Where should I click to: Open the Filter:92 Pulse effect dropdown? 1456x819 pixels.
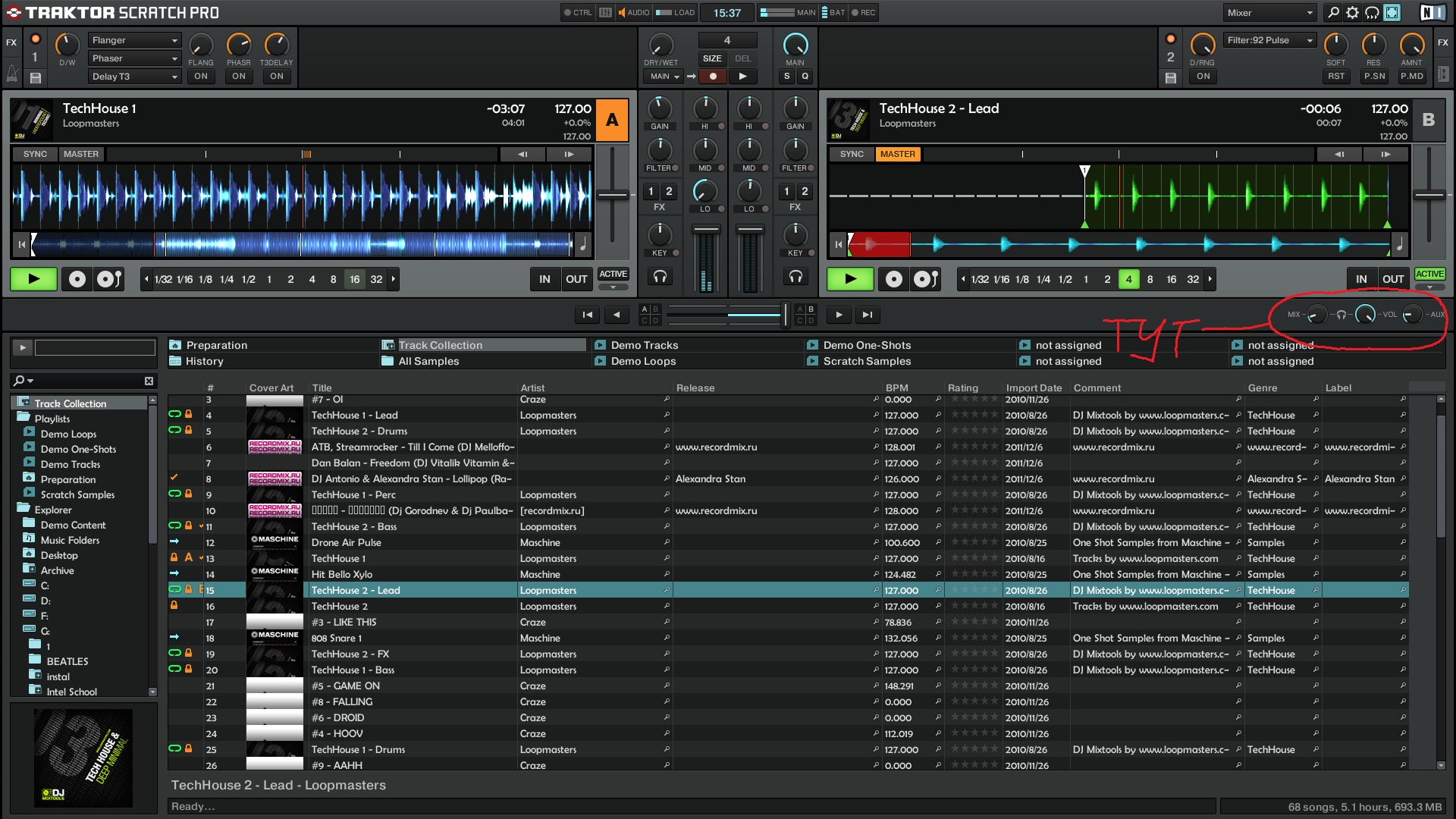[1270, 40]
